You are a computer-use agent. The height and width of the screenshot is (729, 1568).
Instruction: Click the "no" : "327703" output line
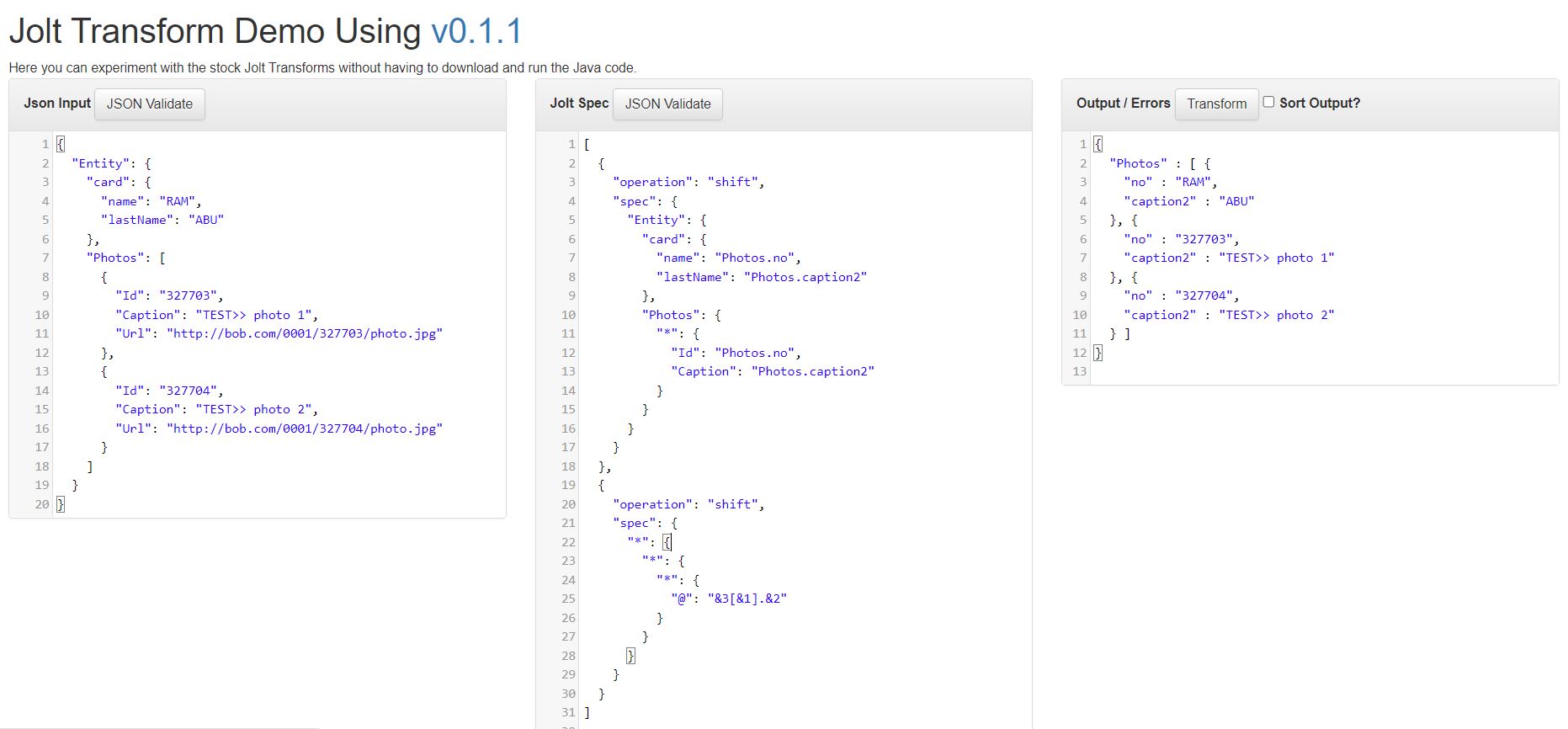[1182, 239]
